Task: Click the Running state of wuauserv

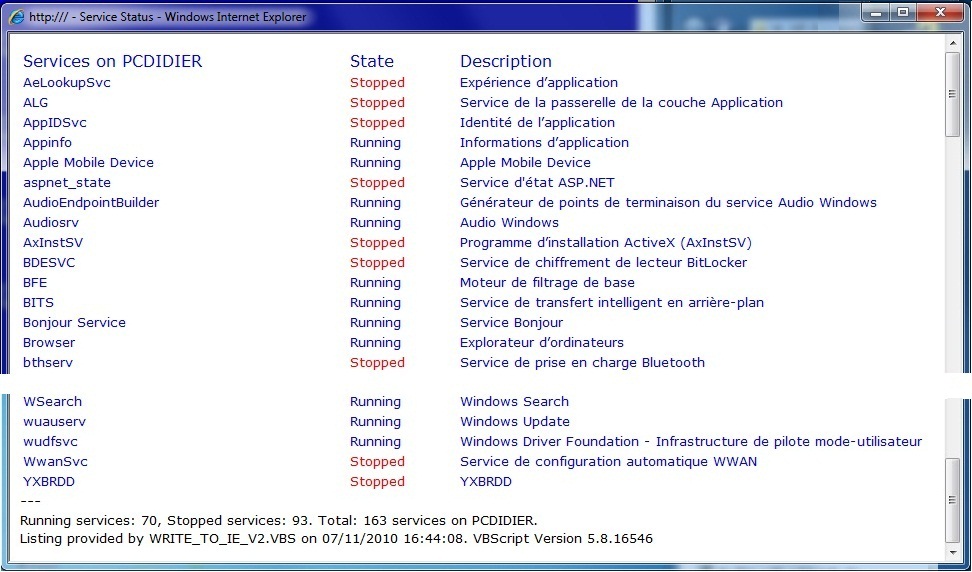Action: 375,422
